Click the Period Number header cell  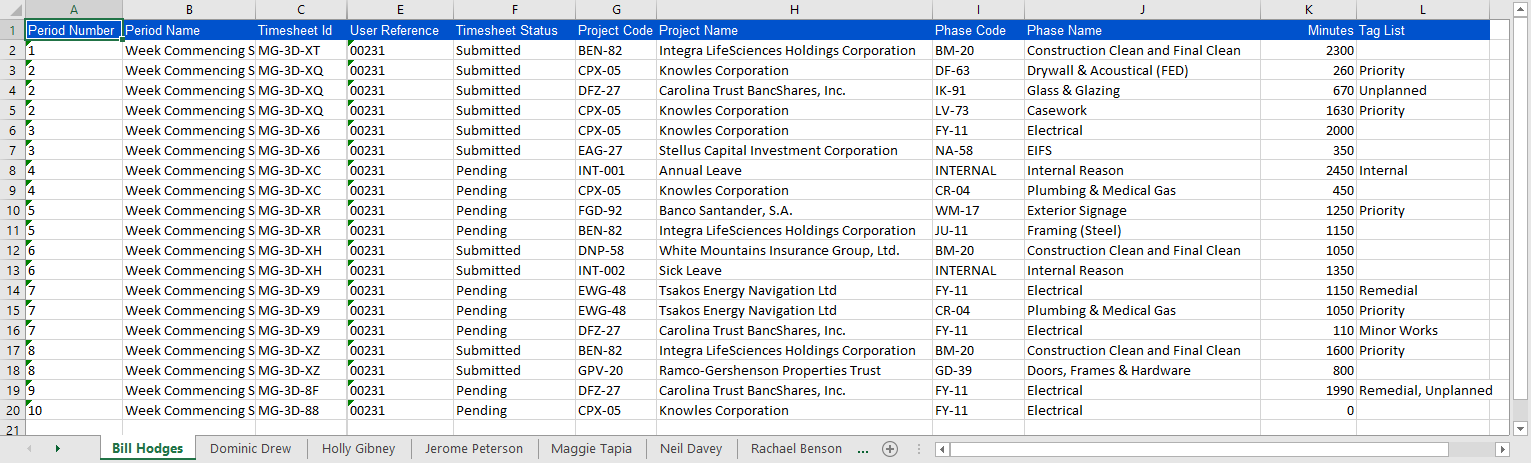(74, 30)
